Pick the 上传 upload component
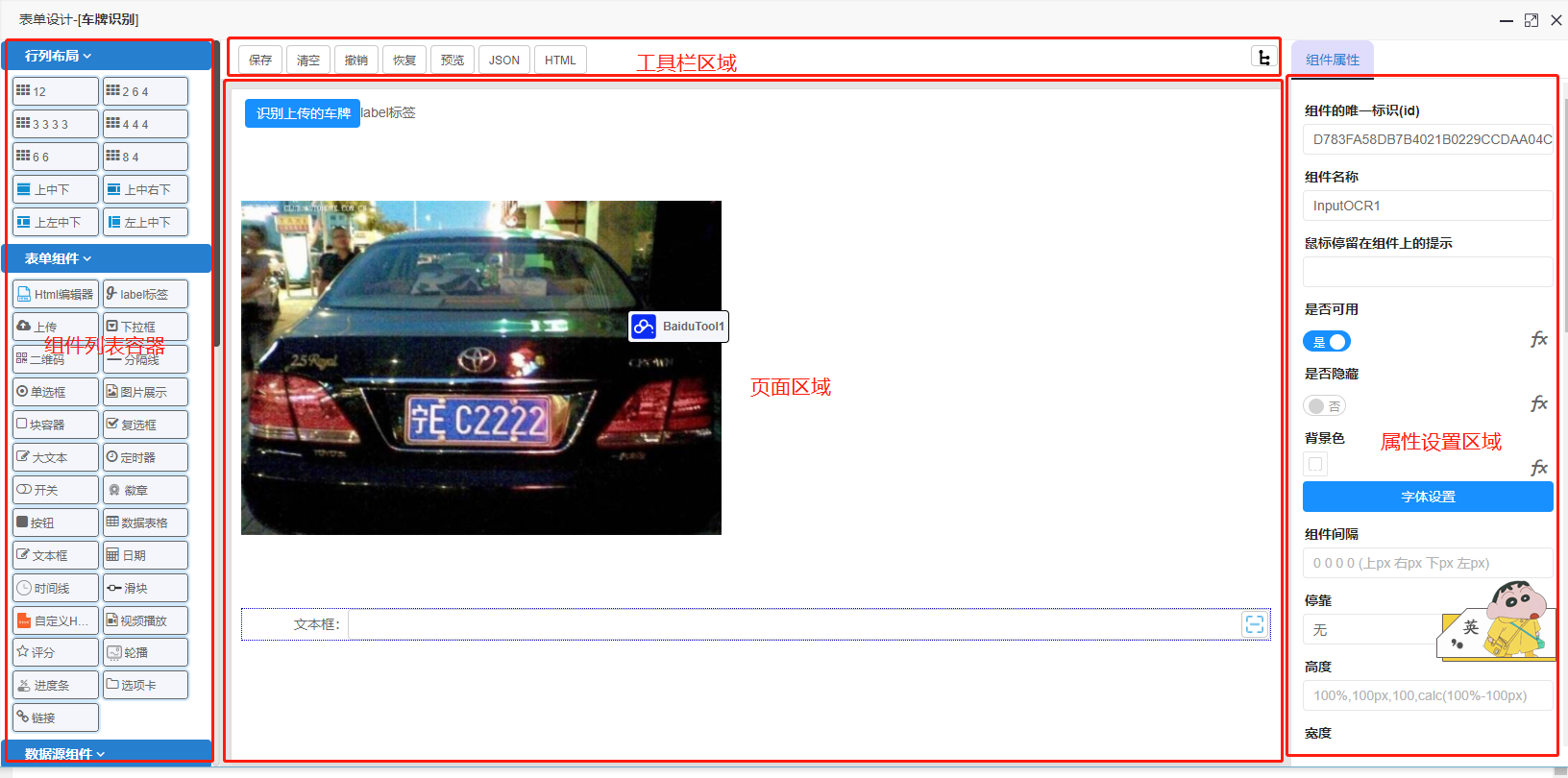This screenshot has width=1568, height=778. [x=55, y=327]
